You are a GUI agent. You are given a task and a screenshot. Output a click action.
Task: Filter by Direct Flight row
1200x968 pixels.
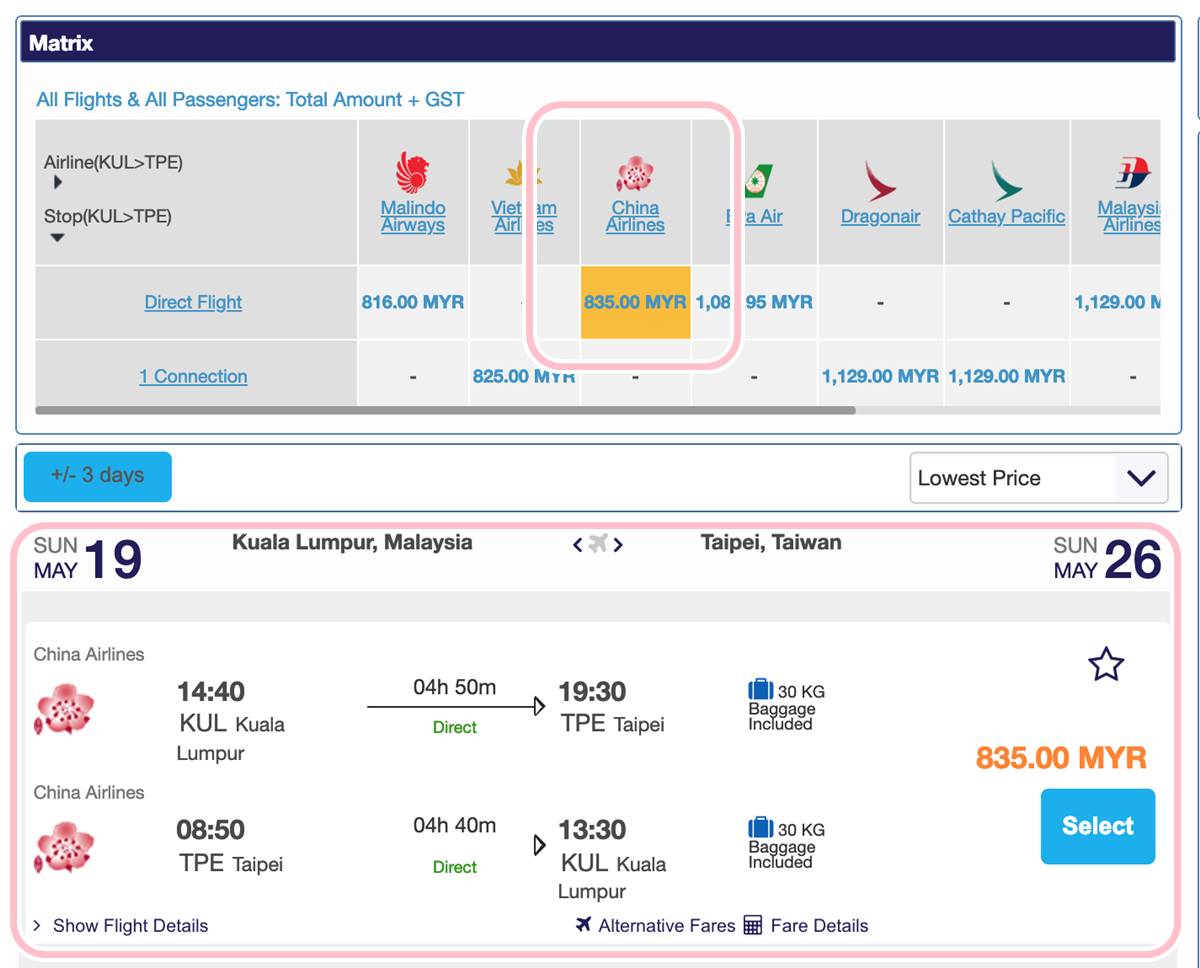point(193,302)
